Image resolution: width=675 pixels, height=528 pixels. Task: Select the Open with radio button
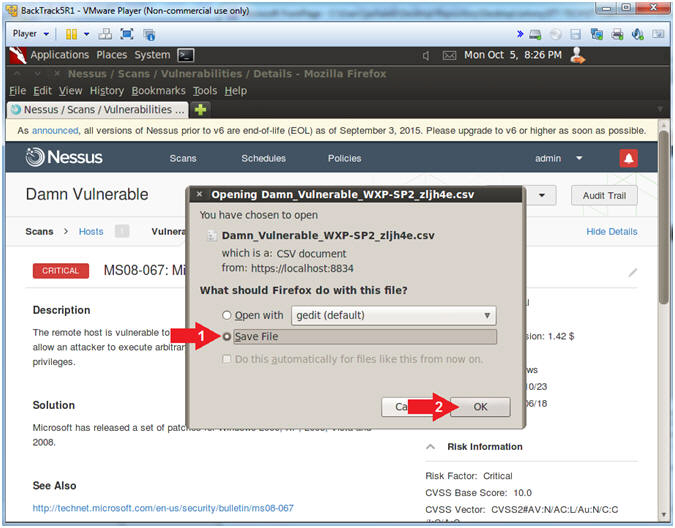click(226, 315)
